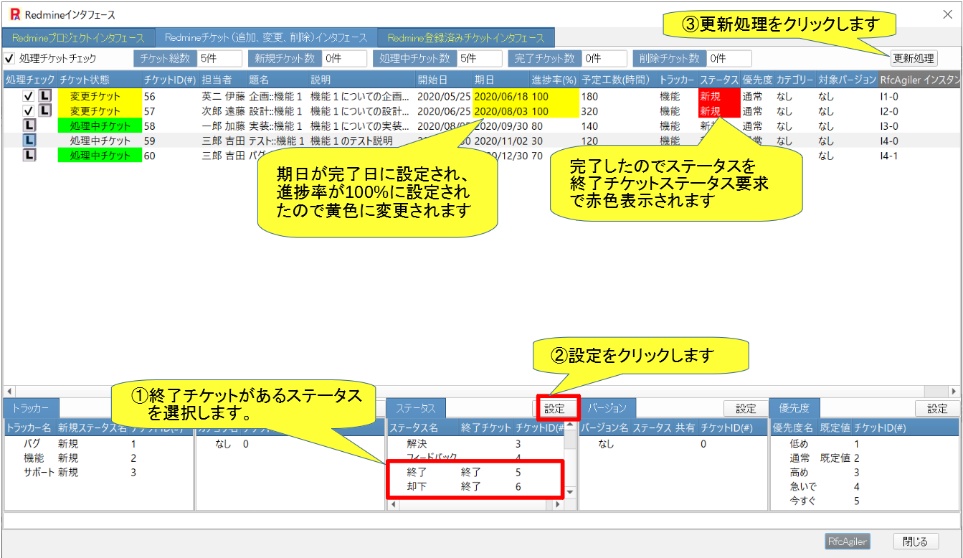
Task: Click RfcAgiler instance value I3-0
Action: click(889, 126)
